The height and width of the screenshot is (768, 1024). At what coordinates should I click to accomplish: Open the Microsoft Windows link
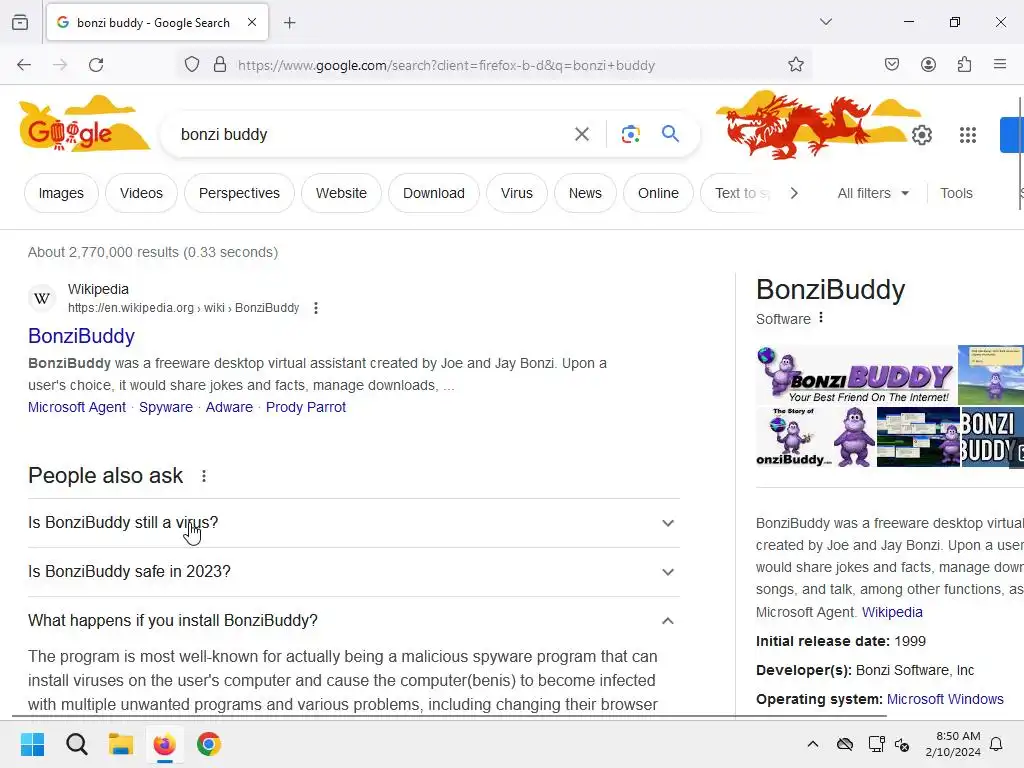pyautogui.click(x=945, y=699)
